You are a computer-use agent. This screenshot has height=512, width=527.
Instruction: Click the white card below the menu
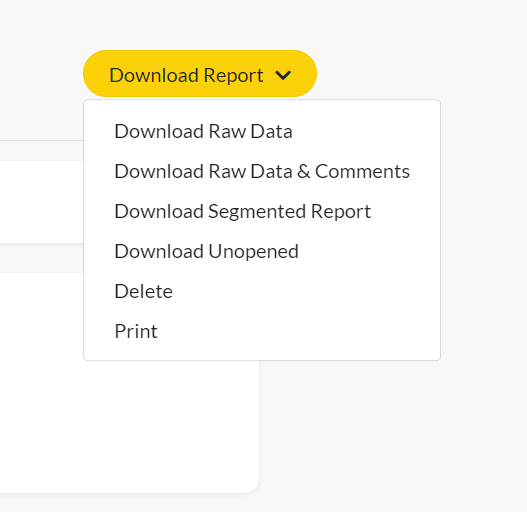[x=129, y=426]
